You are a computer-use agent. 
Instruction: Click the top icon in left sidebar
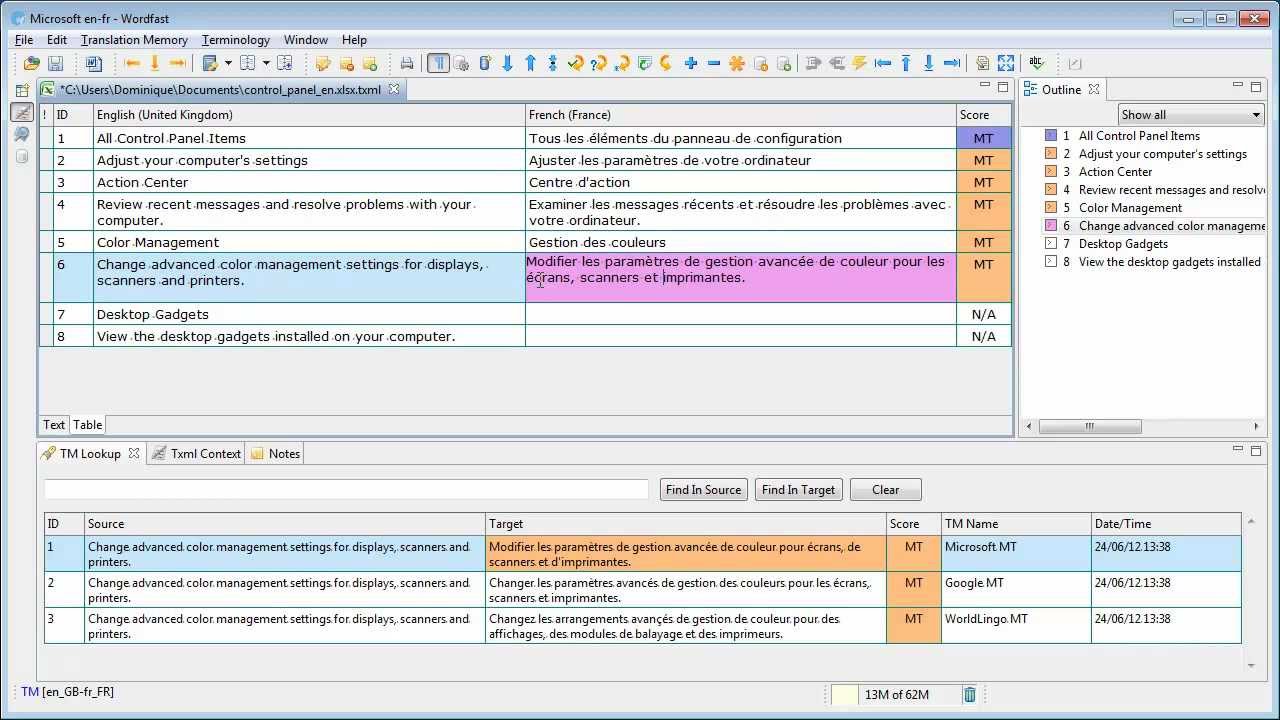tap(22, 90)
